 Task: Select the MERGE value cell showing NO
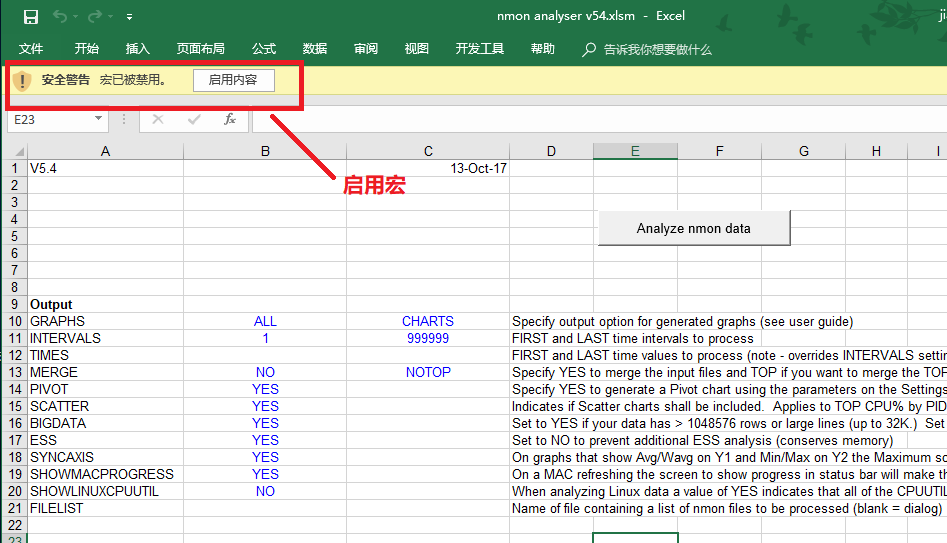point(265,372)
